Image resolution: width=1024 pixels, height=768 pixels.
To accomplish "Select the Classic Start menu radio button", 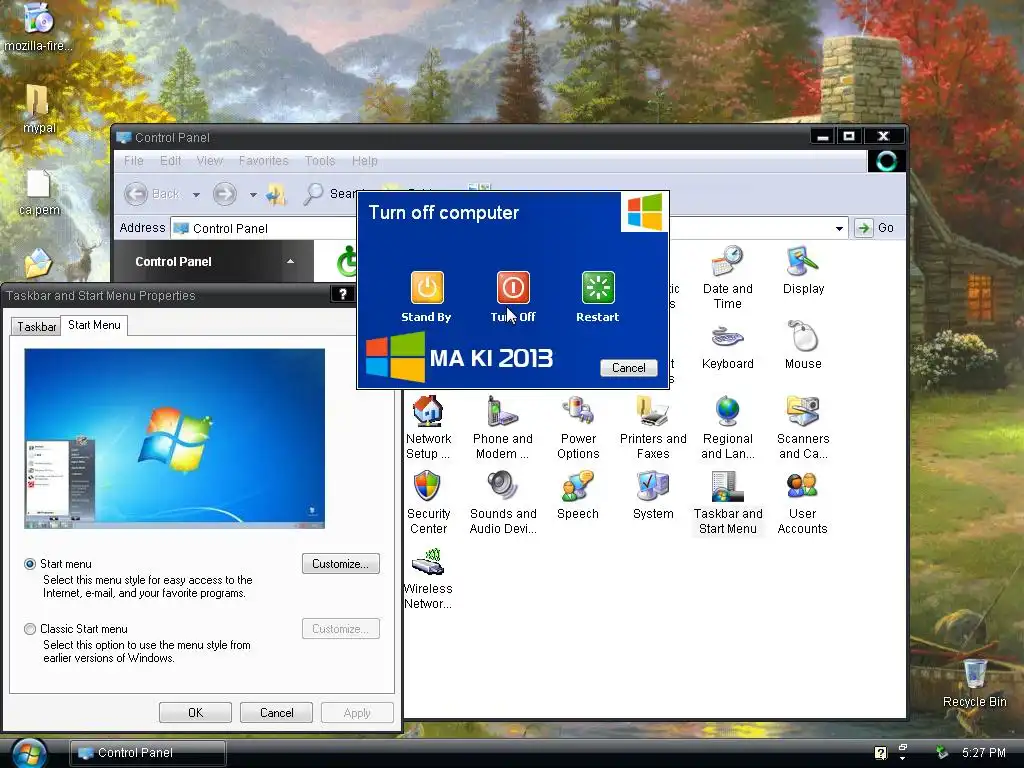I will pyautogui.click(x=30, y=629).
